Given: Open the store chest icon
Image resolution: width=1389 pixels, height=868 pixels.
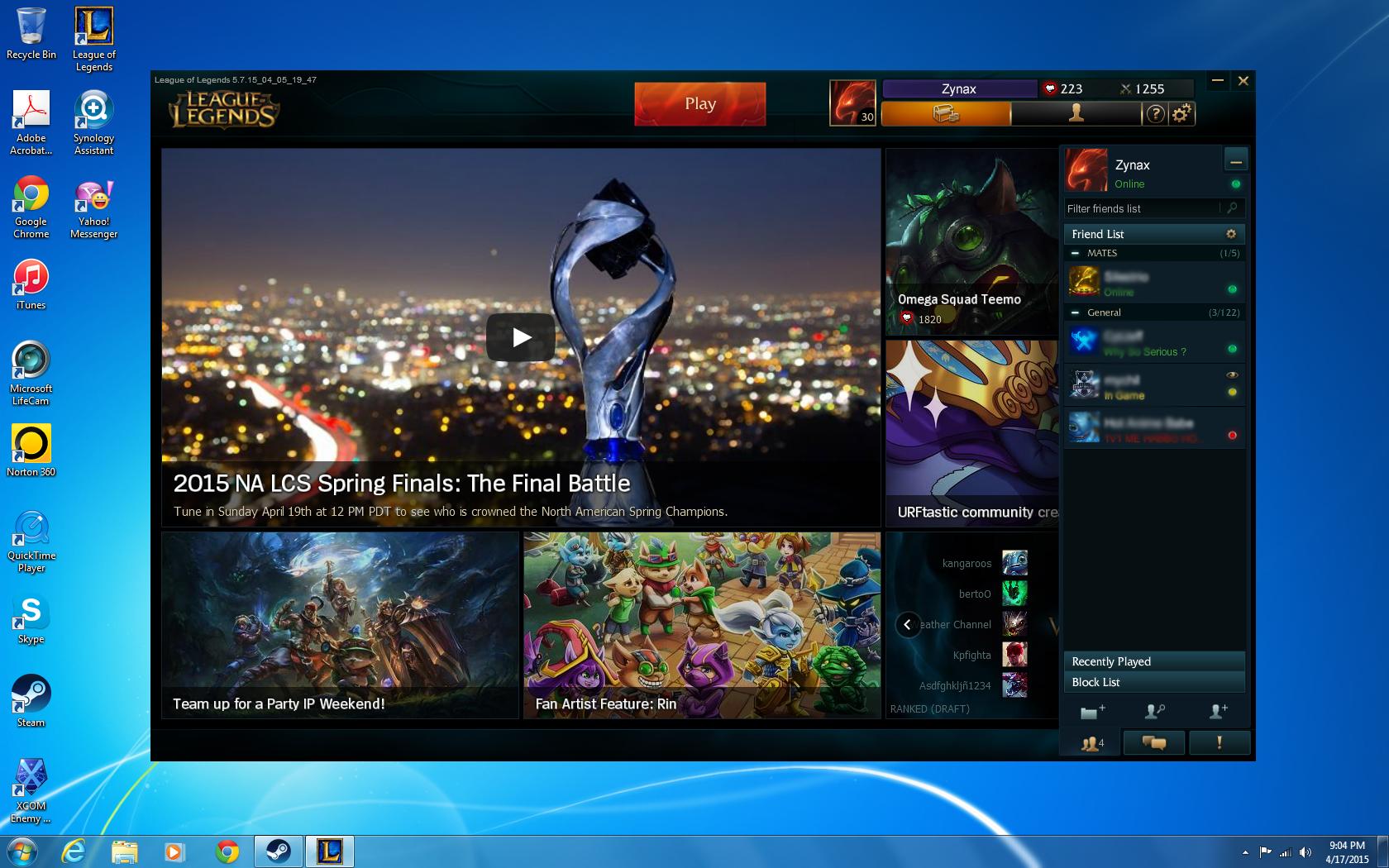Looking at the screenshot, I should (946, 113).
